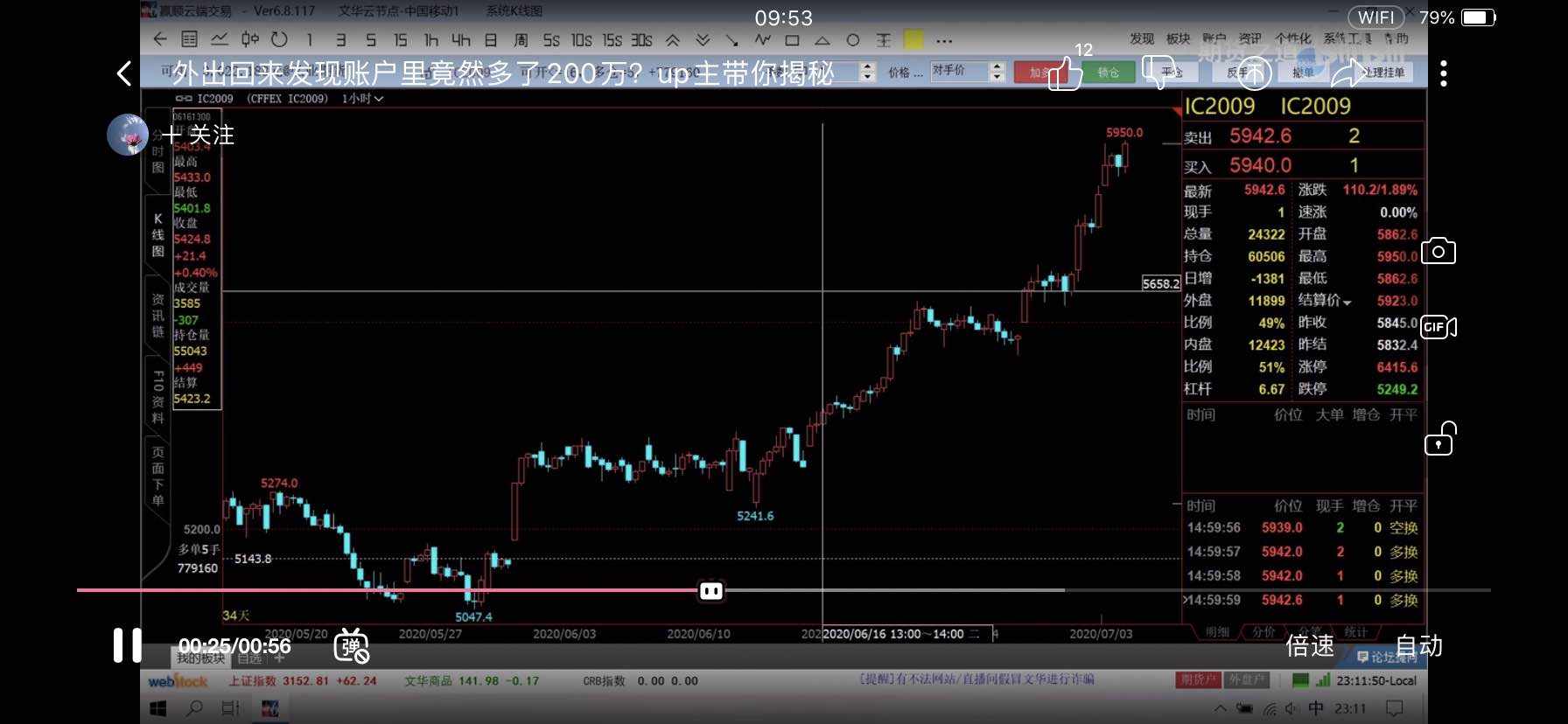Open the 资讯 menu

[x=1249, y=39]
